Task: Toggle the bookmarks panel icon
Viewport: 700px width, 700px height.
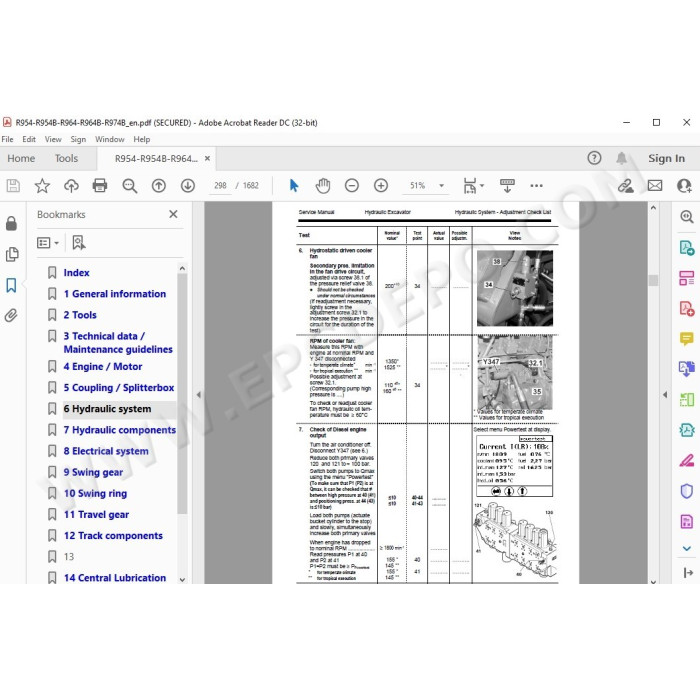Action: pos(12,285)
